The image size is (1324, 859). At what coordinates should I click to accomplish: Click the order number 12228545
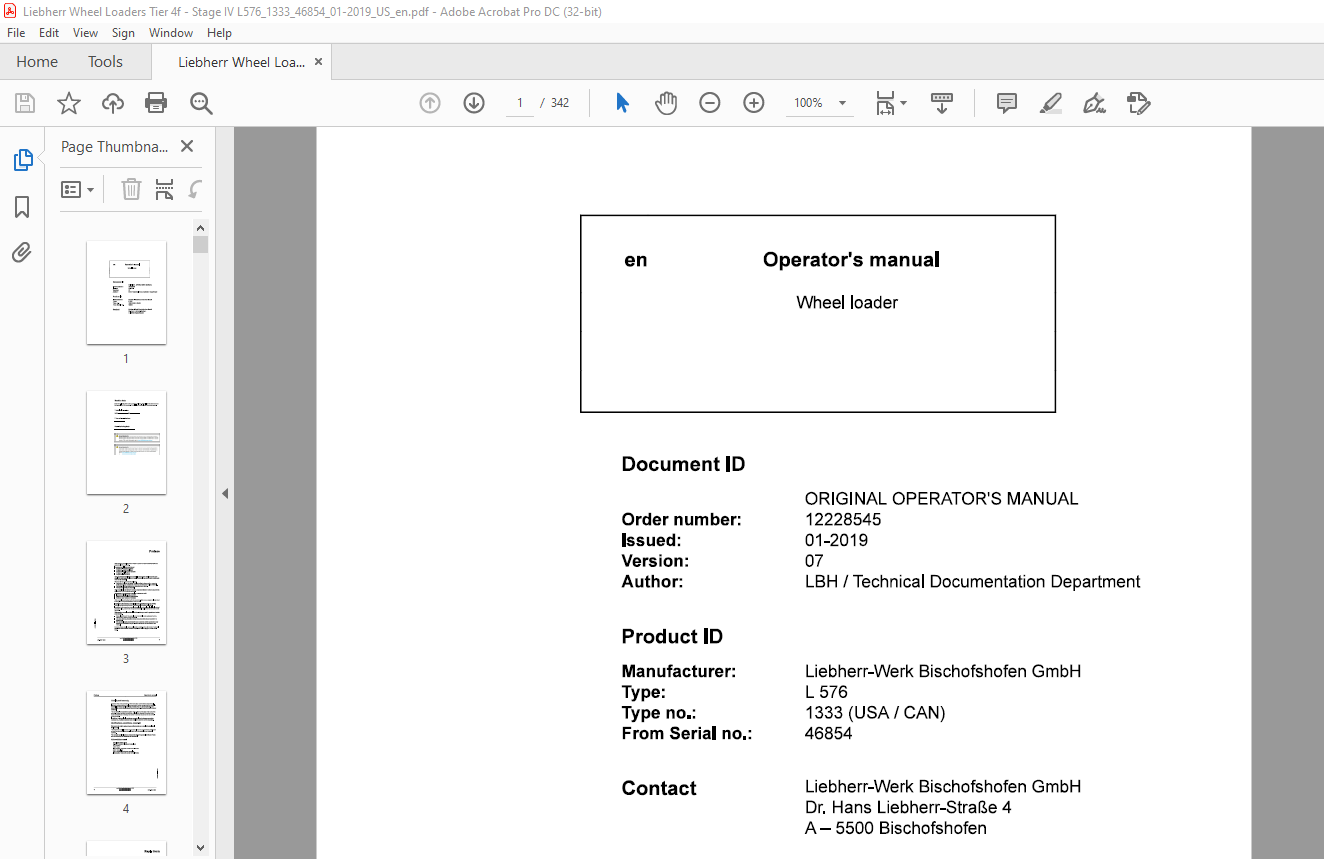click(x=843, y=519)
